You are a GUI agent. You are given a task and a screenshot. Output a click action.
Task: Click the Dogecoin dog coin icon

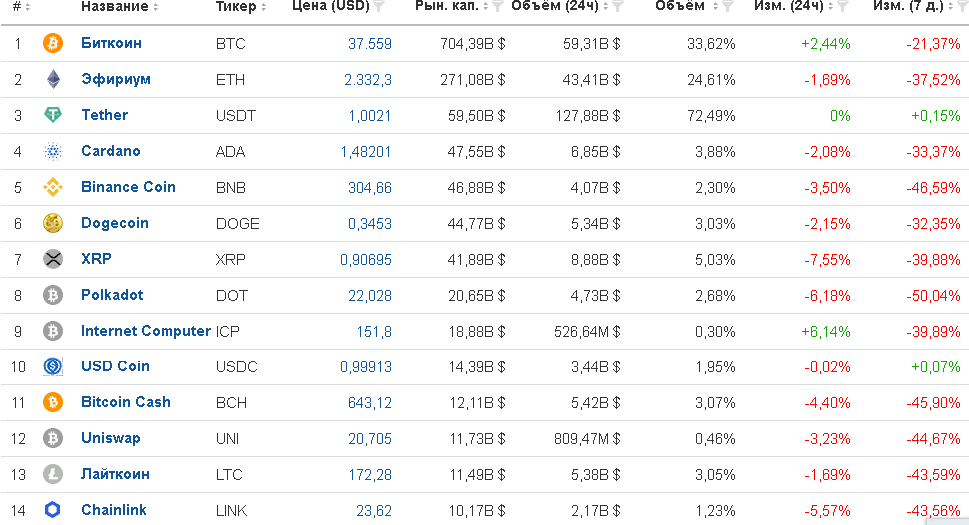[x=53, y=223]
